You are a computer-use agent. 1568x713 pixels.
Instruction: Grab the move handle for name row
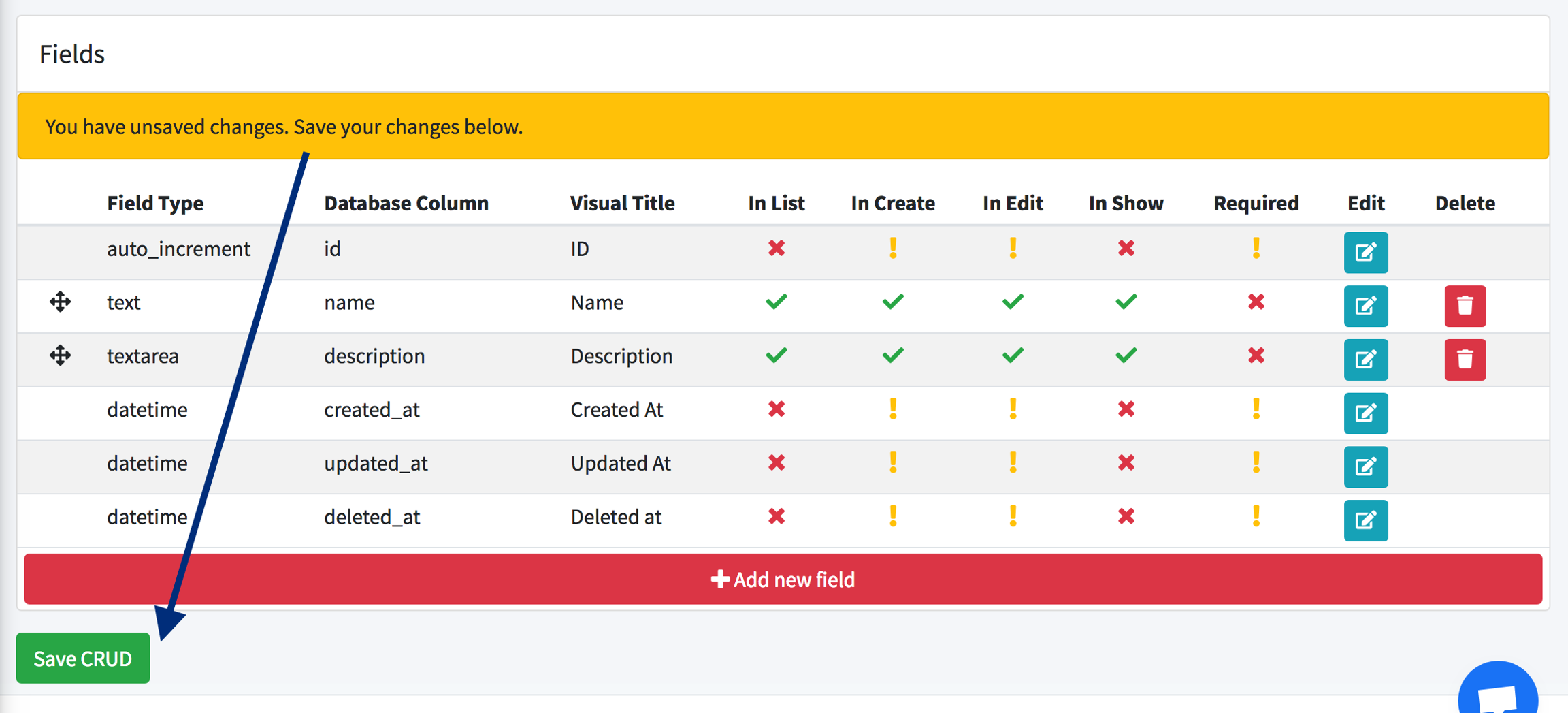pos(60,302)
